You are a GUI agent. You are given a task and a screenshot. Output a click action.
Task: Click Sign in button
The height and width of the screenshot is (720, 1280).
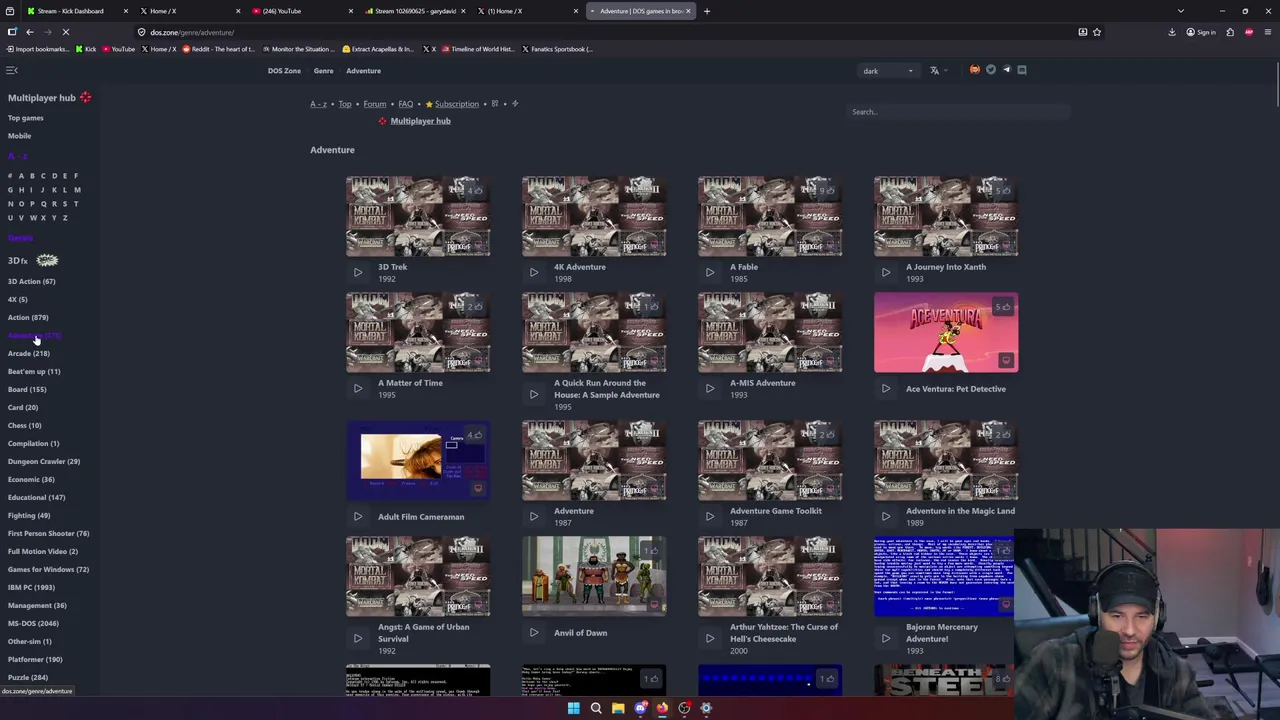[x=1201, y=32]
